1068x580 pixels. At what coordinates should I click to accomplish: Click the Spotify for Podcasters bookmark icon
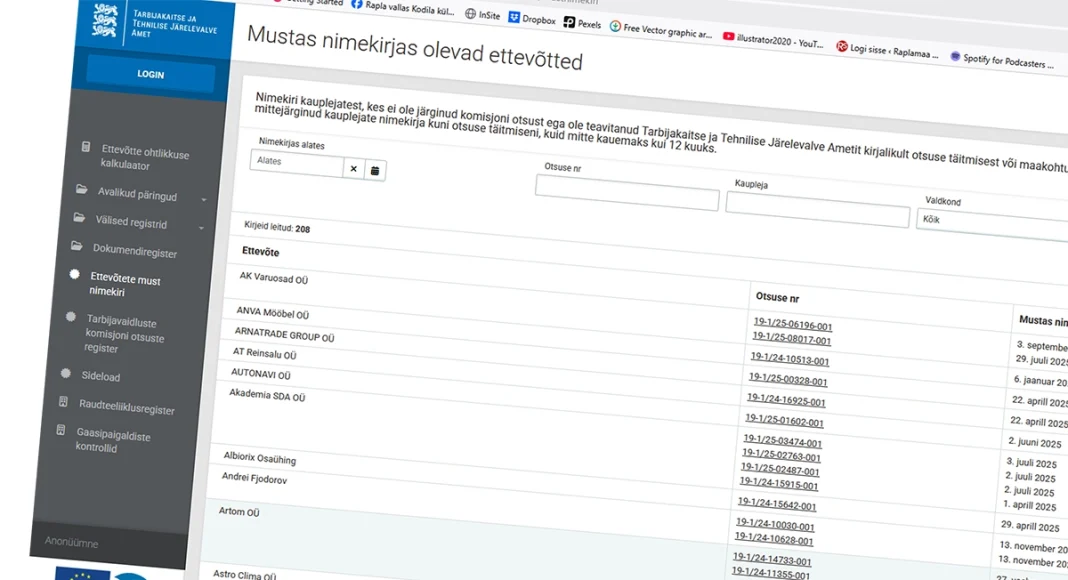[955, 57]
